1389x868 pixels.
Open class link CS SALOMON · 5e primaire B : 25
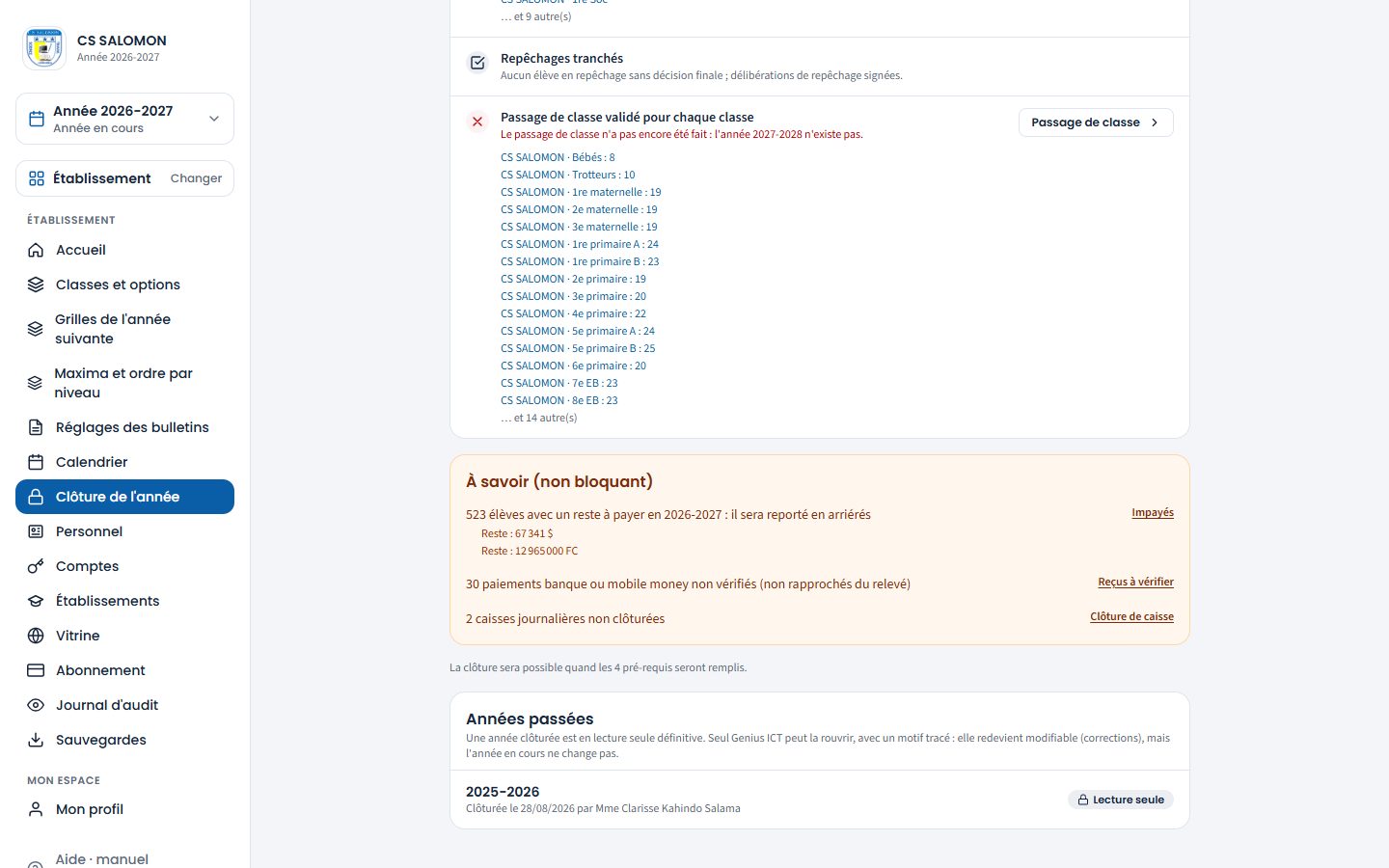pyautogui.click(x=578, y=348)
